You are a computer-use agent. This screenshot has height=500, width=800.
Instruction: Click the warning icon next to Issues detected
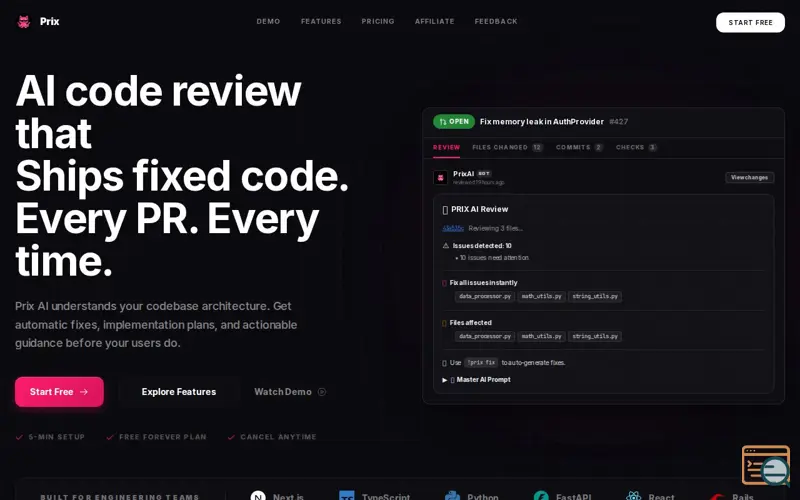pyautogui.click(x=445, y=246)
